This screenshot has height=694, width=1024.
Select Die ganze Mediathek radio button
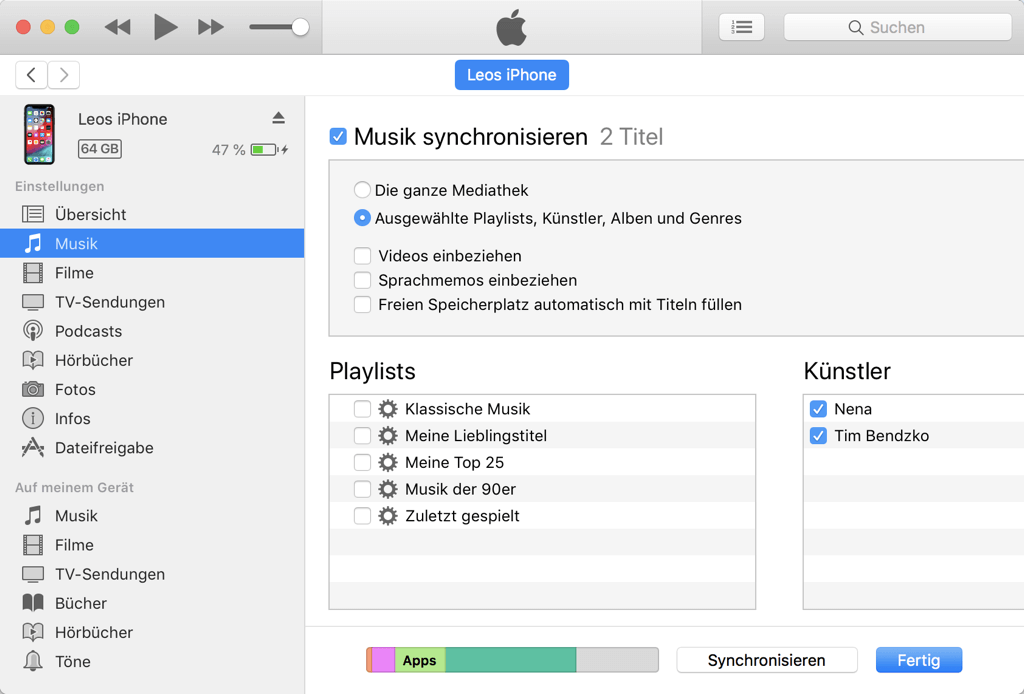pos(362,190)
